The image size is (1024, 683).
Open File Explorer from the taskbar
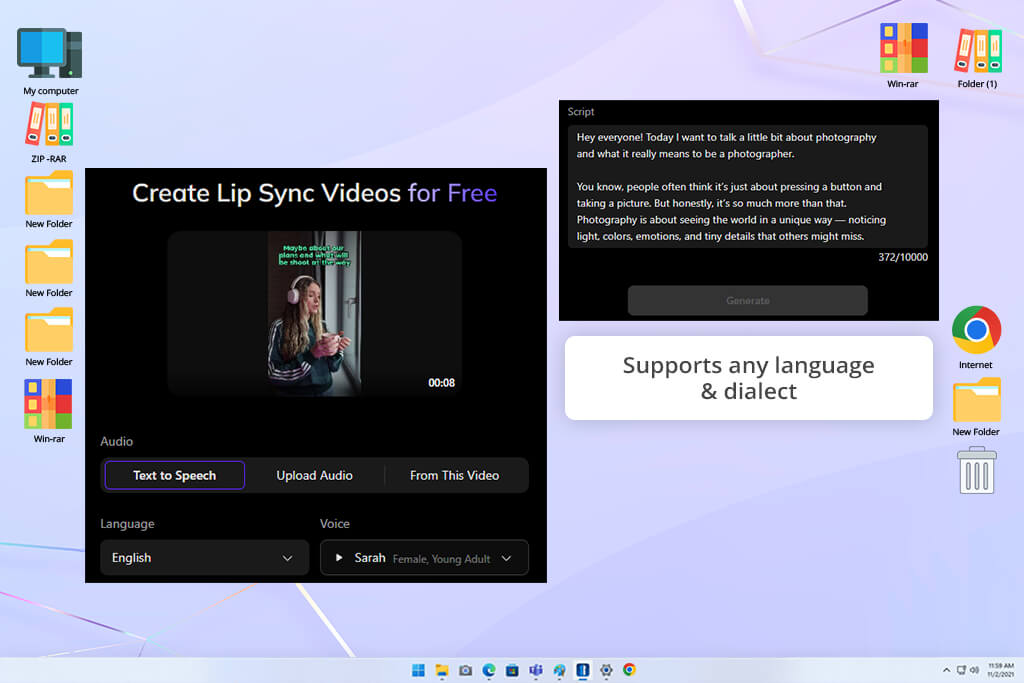click(x=442, y=670)
